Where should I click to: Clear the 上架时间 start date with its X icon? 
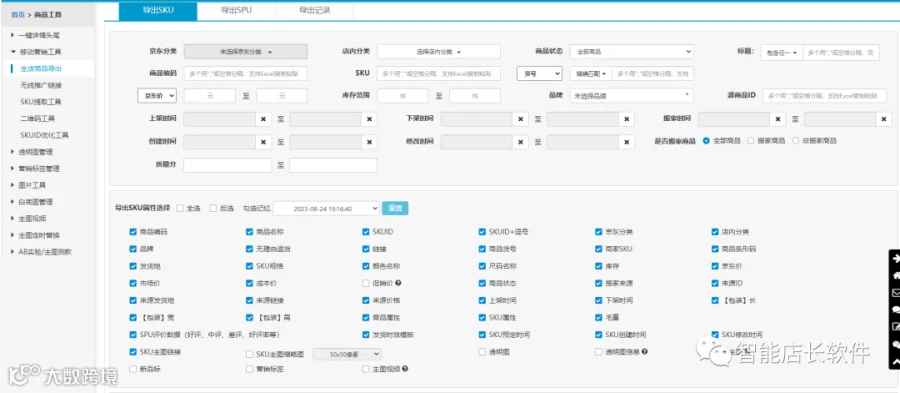click(263, 119)
